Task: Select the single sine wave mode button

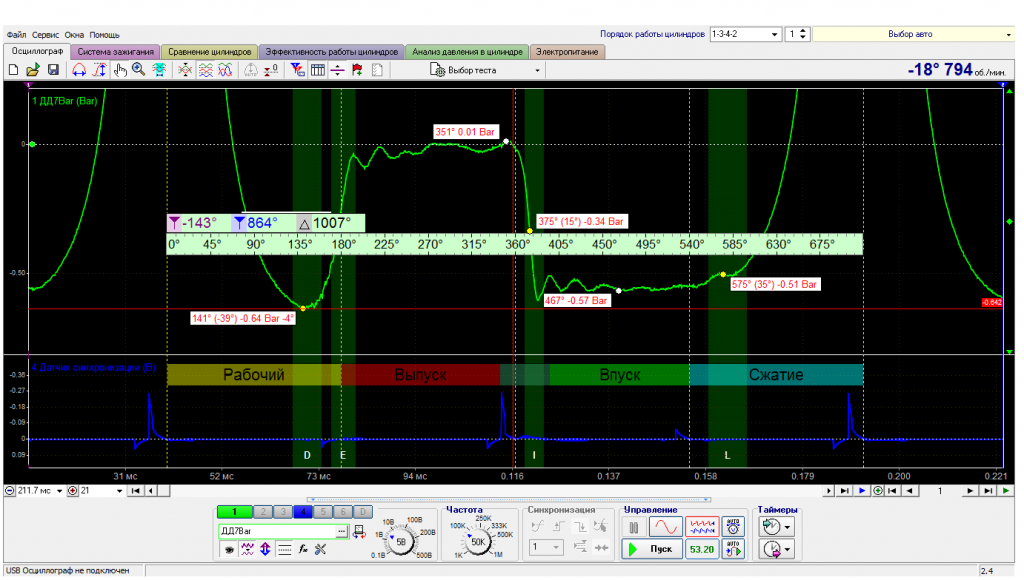Action: tap(665, 527)
